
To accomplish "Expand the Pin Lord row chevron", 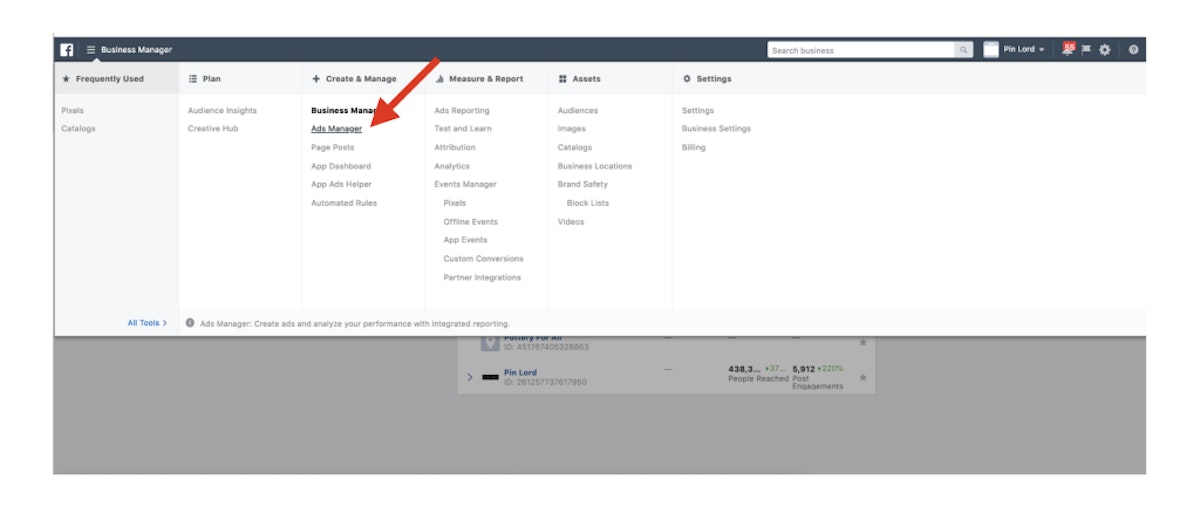I will pyautogui.click(x=470, y=377).
